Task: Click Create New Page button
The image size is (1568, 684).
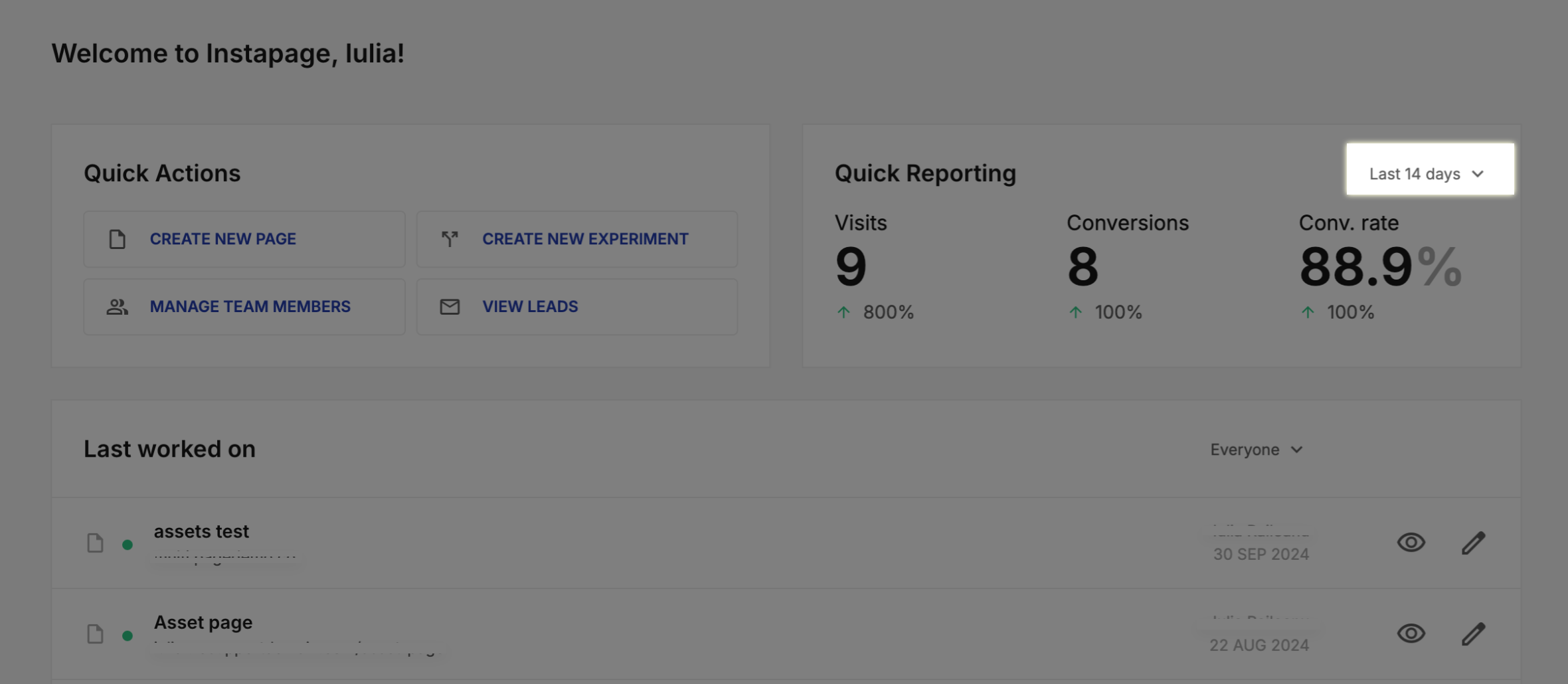Action: point(244,239)
